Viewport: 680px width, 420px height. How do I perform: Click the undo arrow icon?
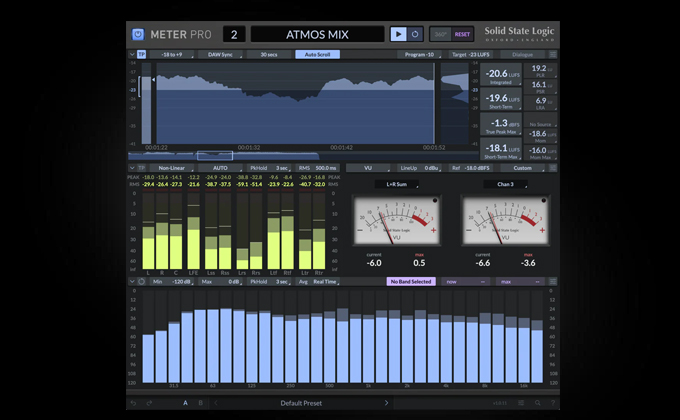click(x=133, y=403)
